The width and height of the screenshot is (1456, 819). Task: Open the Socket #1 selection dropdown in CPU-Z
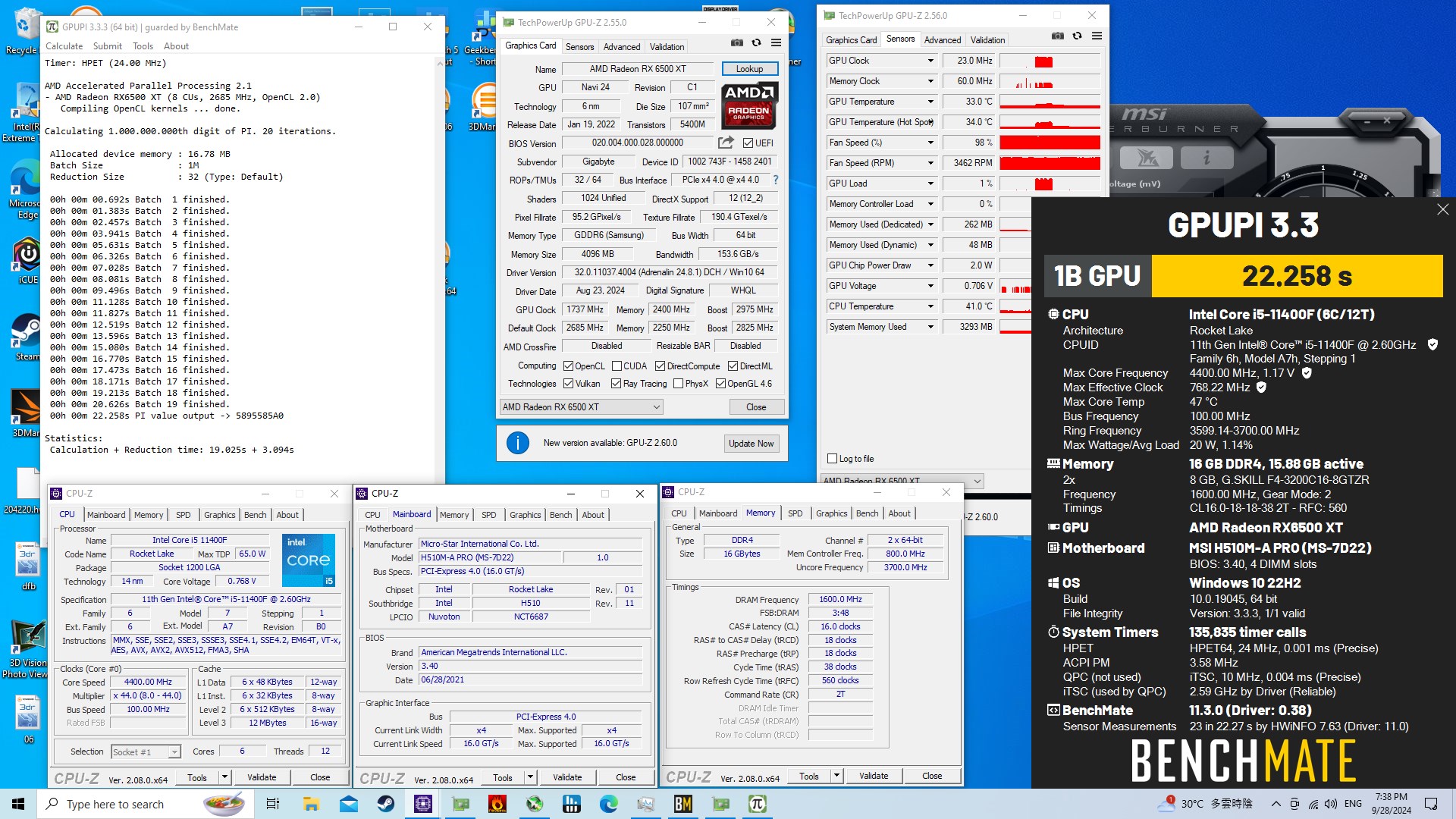pos(146,752)
